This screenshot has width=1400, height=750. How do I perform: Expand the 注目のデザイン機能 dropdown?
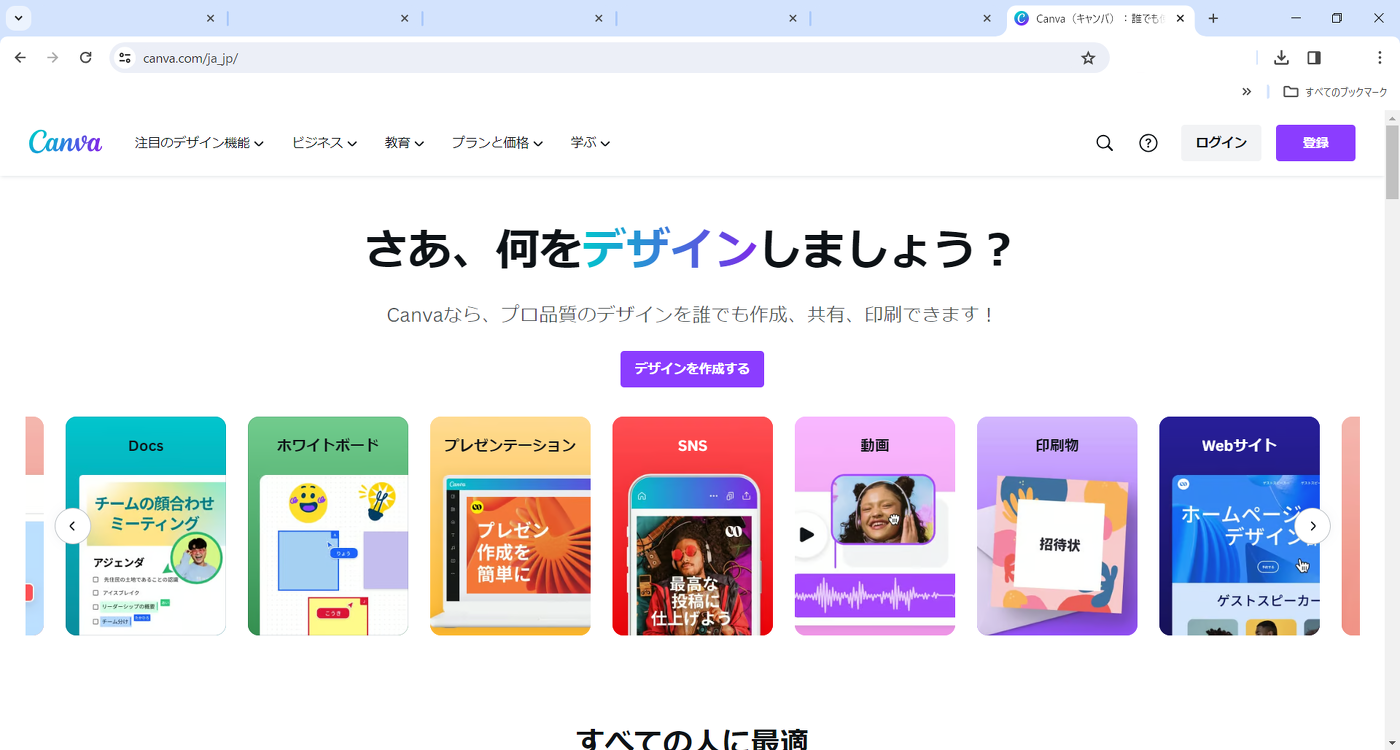[198, 142]
